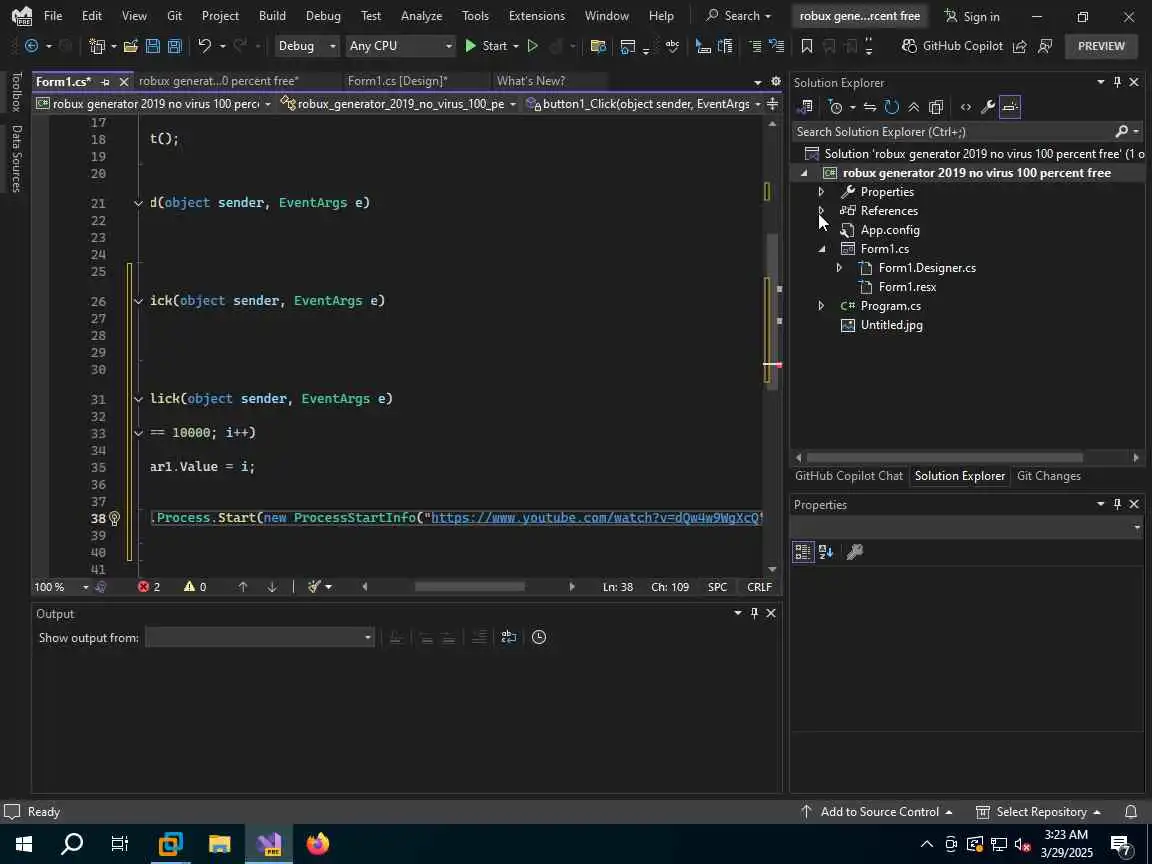Screen dimensions: 1152x864
Task: Click the code cleanup broom icon
Action: [x=314, y=587]
